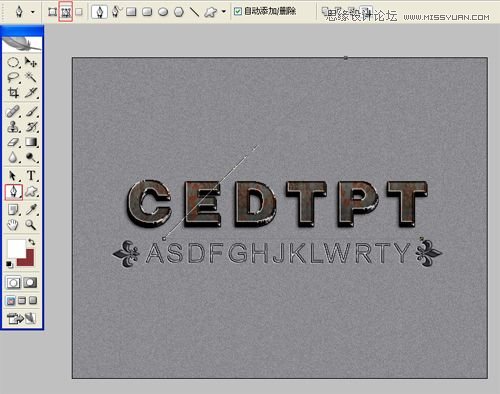Set Full Screen Mode with menu bar

[x=22, y=301]
